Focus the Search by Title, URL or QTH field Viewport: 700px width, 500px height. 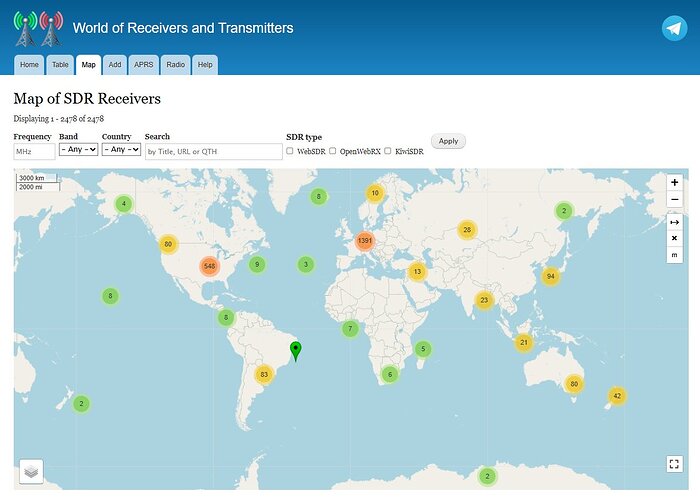214,151
